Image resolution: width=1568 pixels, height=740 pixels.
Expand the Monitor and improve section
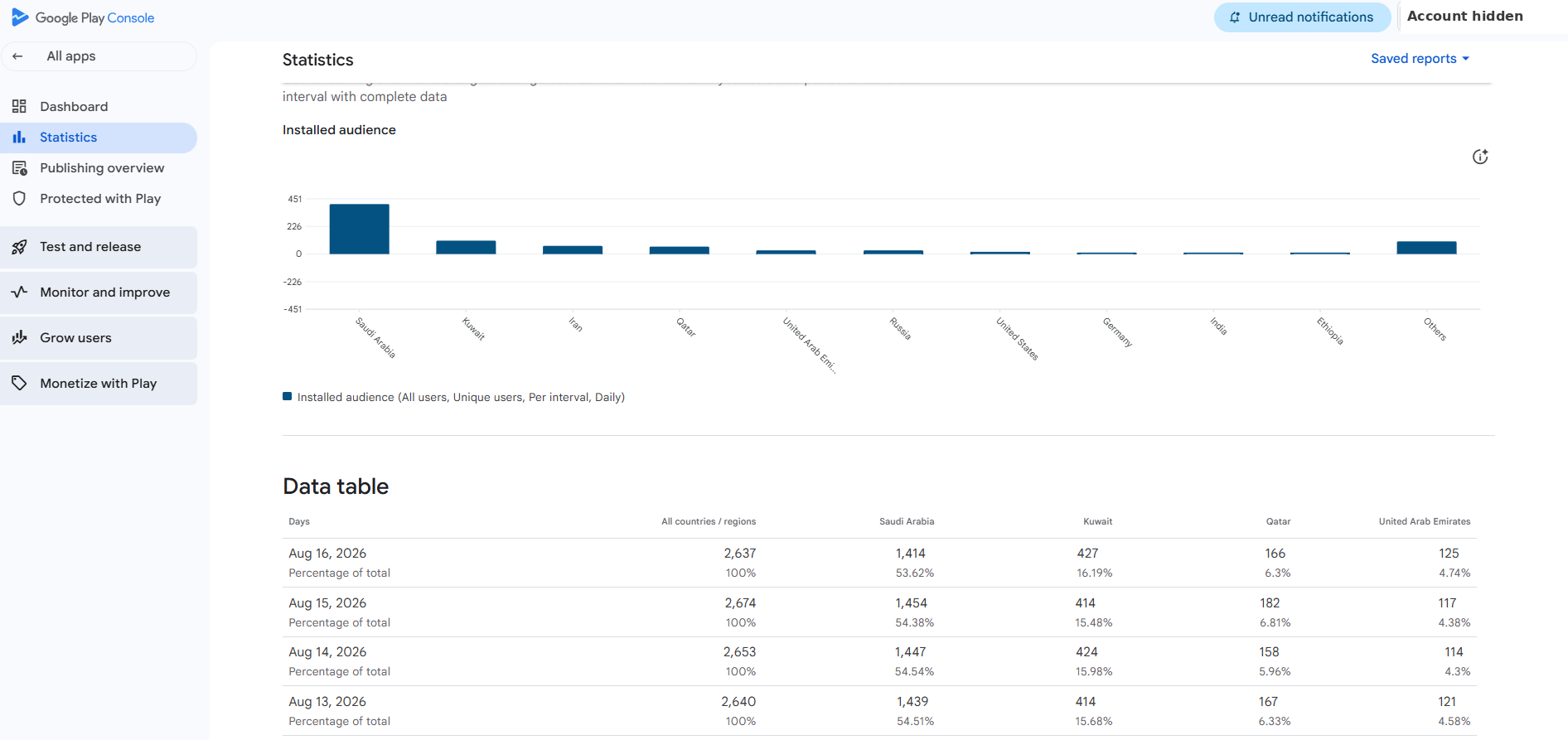pyautogui.click(x=99, y=292)
